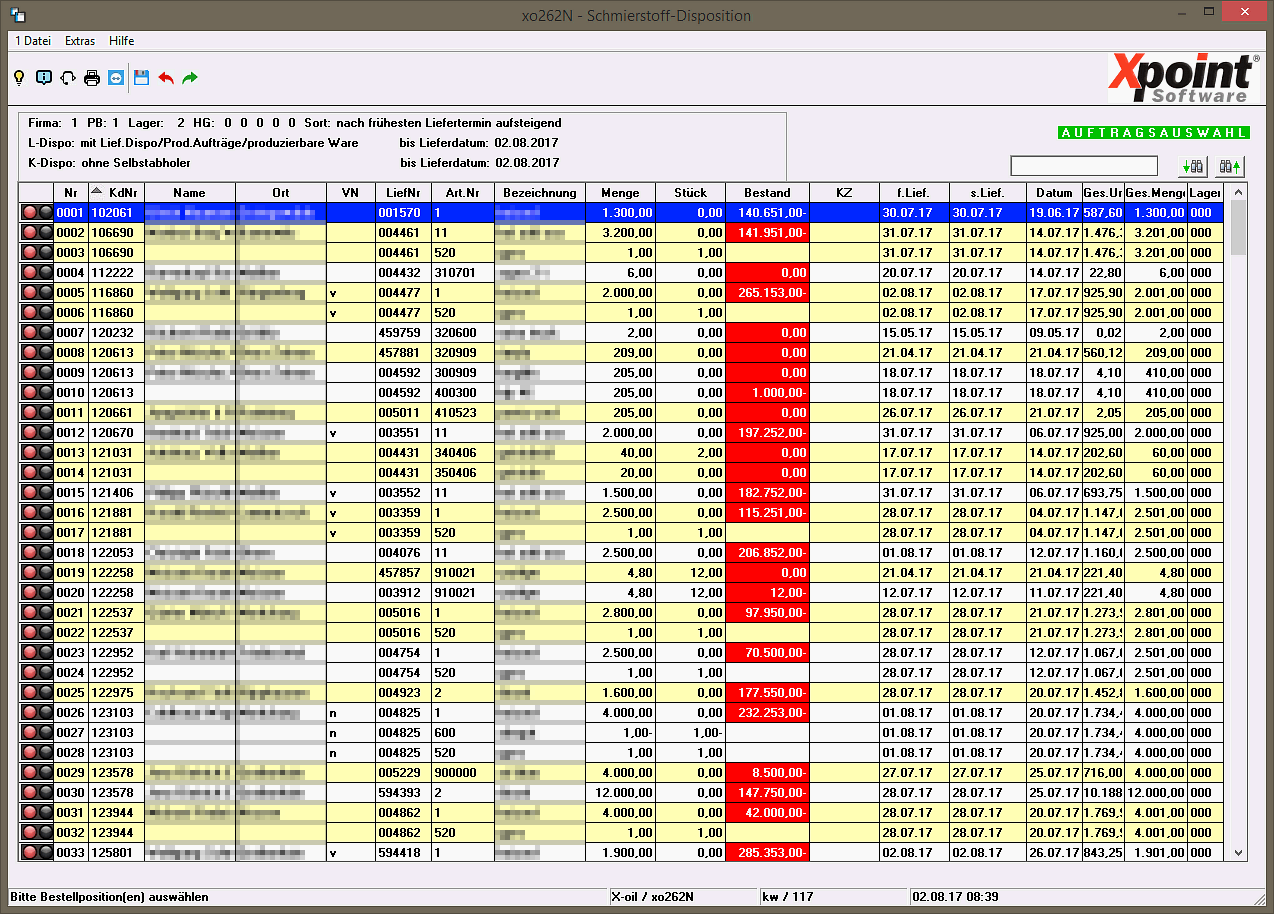The width and height of the screenshot is (1274, 914).
Task: Search downward with binoculars button
Action: coord(1193,166)
